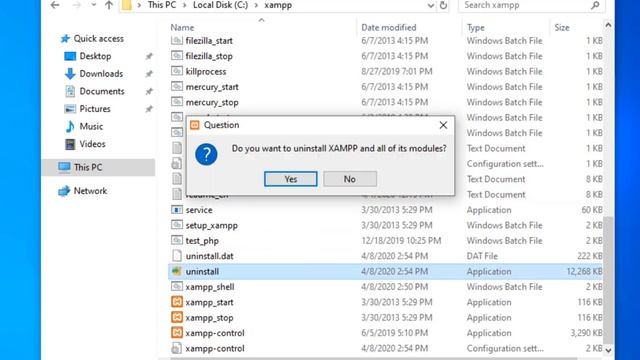Click the DAT File type cell

482,256
